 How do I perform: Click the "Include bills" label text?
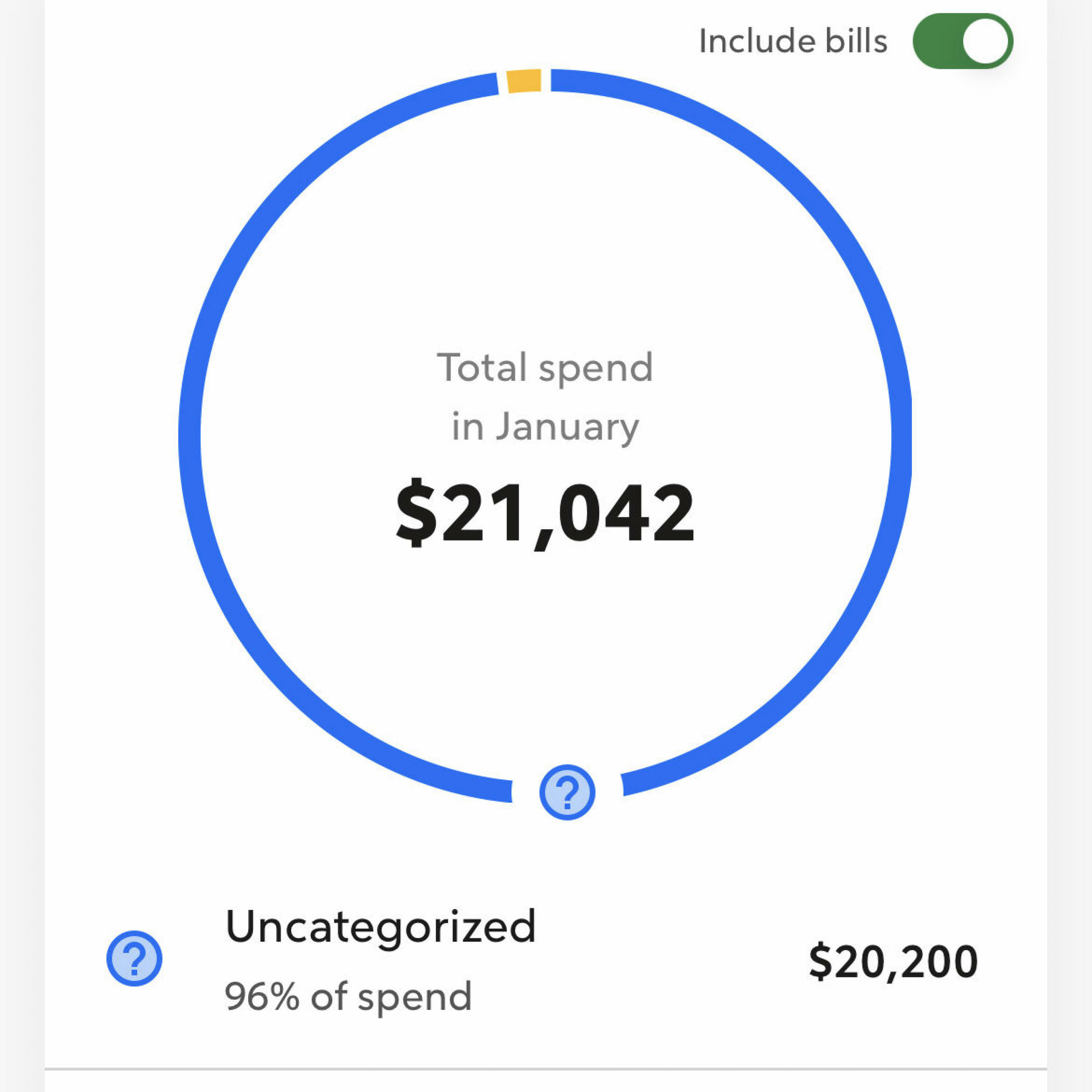[x=793, y=41]
